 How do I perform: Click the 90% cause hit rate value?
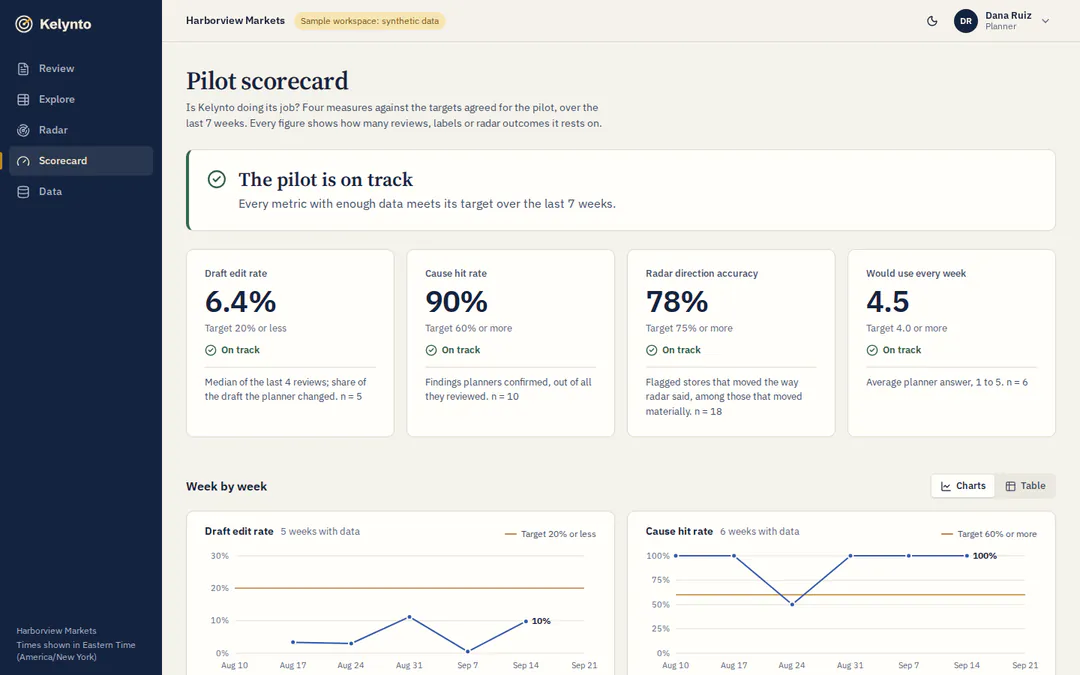coord(456,302)
